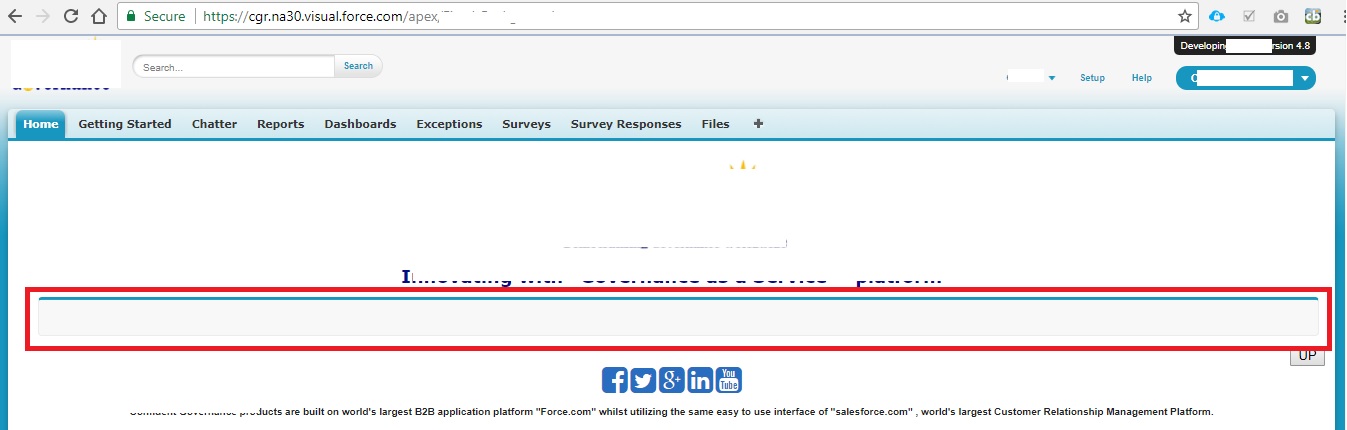Click the green cb extension icon

tap(1313, 16)
